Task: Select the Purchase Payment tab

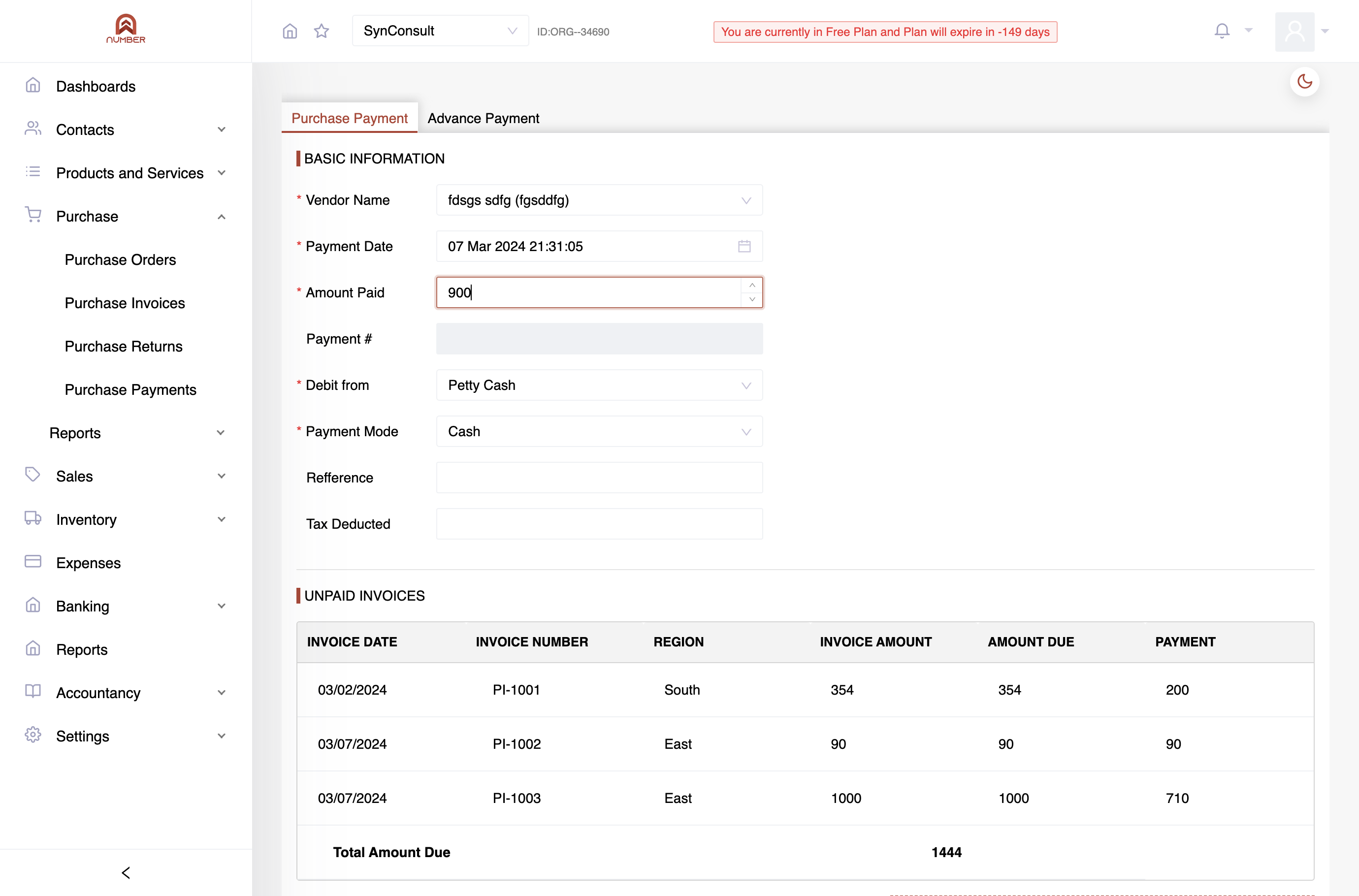Action: [350, 118]
